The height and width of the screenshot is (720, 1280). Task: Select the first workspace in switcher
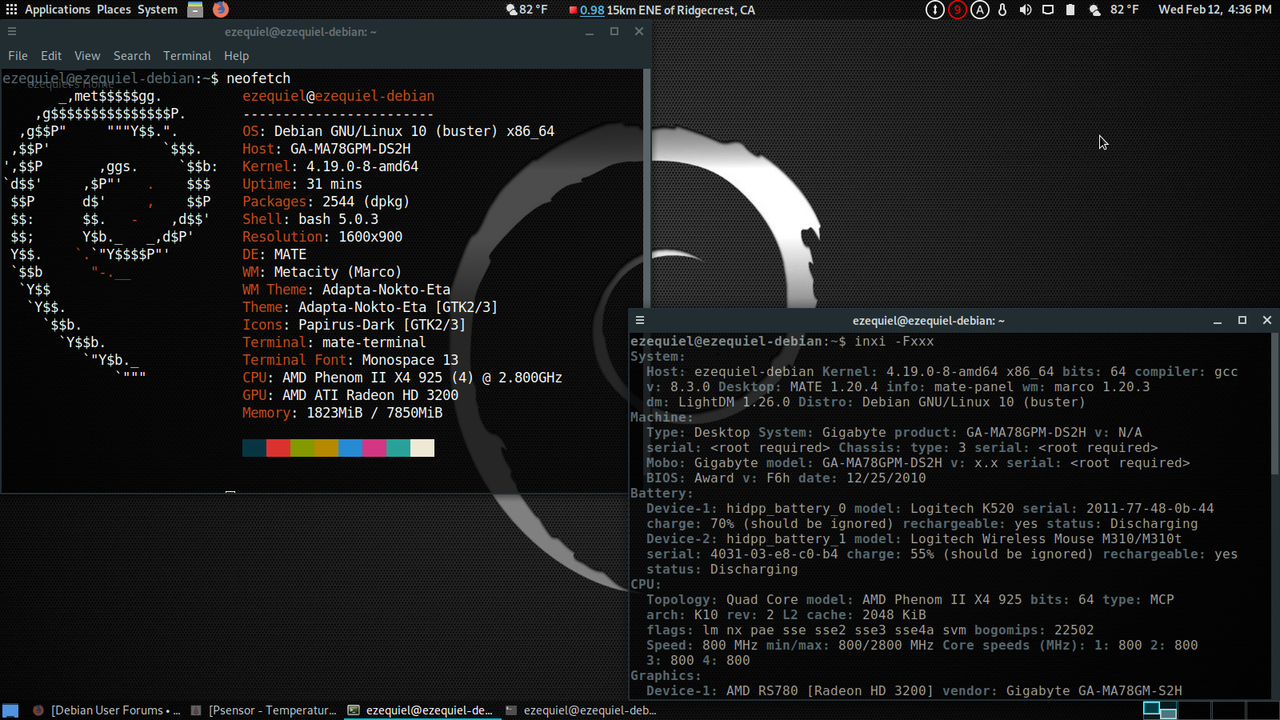pos(1159,710)
